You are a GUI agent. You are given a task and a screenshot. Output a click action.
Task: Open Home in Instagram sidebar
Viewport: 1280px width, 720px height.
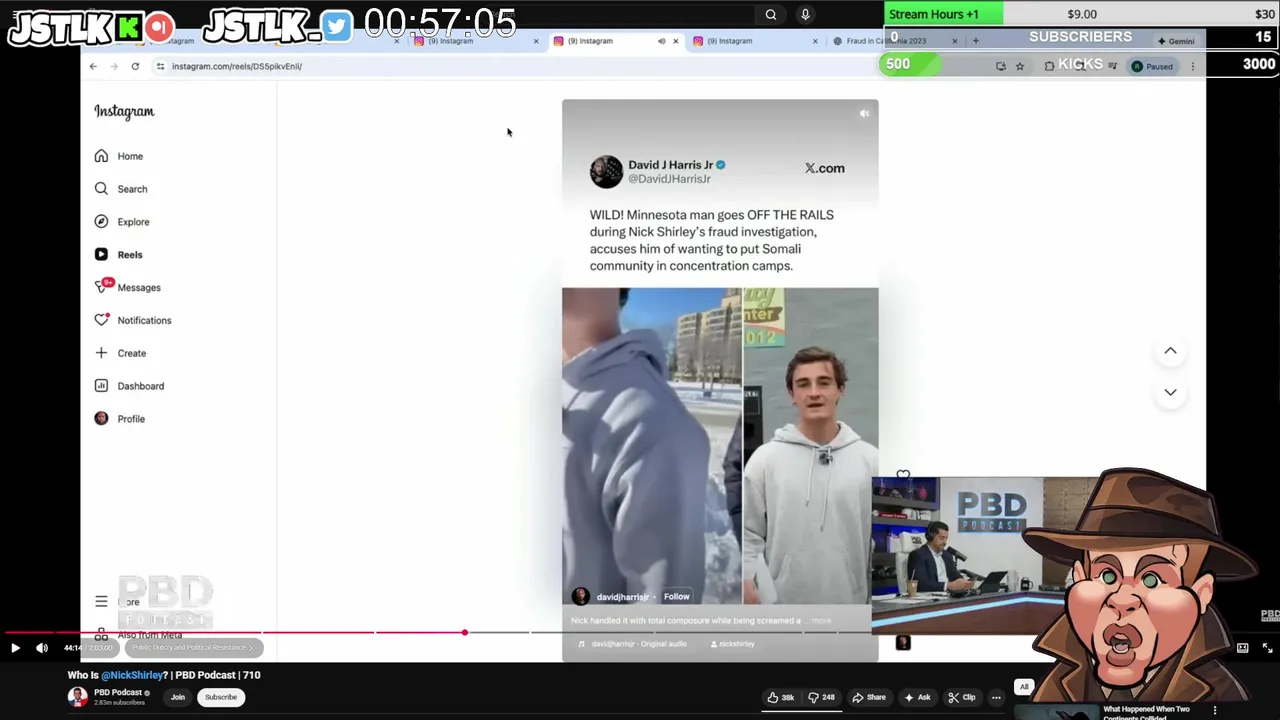point(119,156)
